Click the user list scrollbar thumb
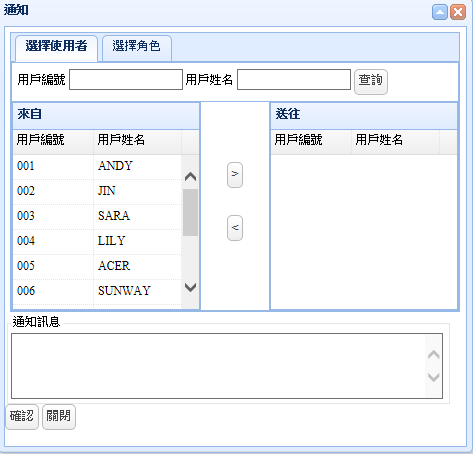473x454 pixels. pyautogui.click(x=190, y=213)
